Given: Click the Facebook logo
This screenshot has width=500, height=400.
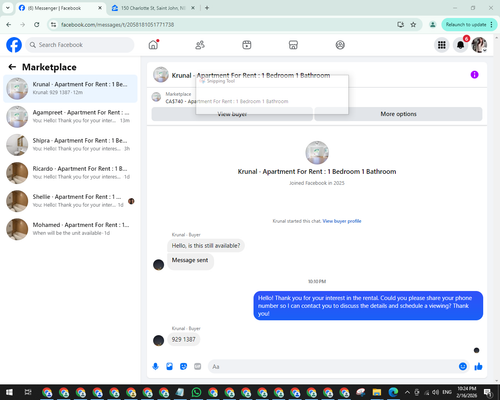Looking at the screenshot, I should (x=14, y=45).
